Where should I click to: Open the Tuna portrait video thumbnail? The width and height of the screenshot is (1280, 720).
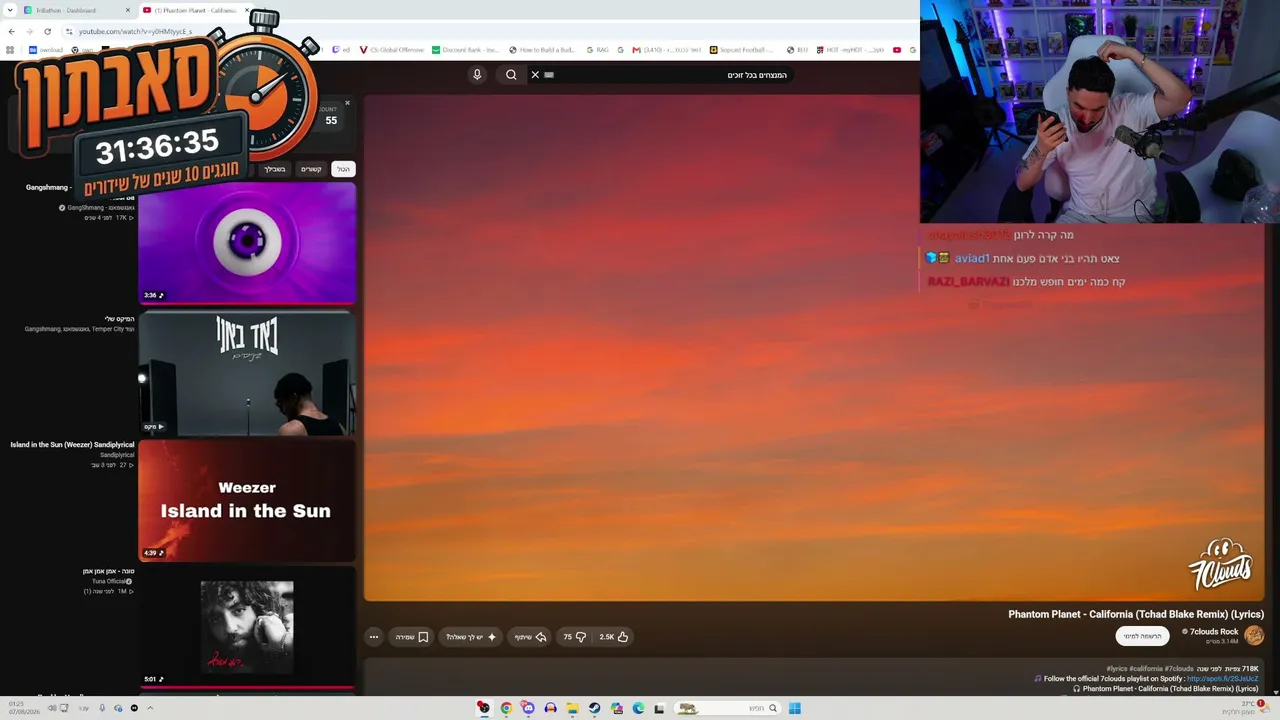point(247,627)
